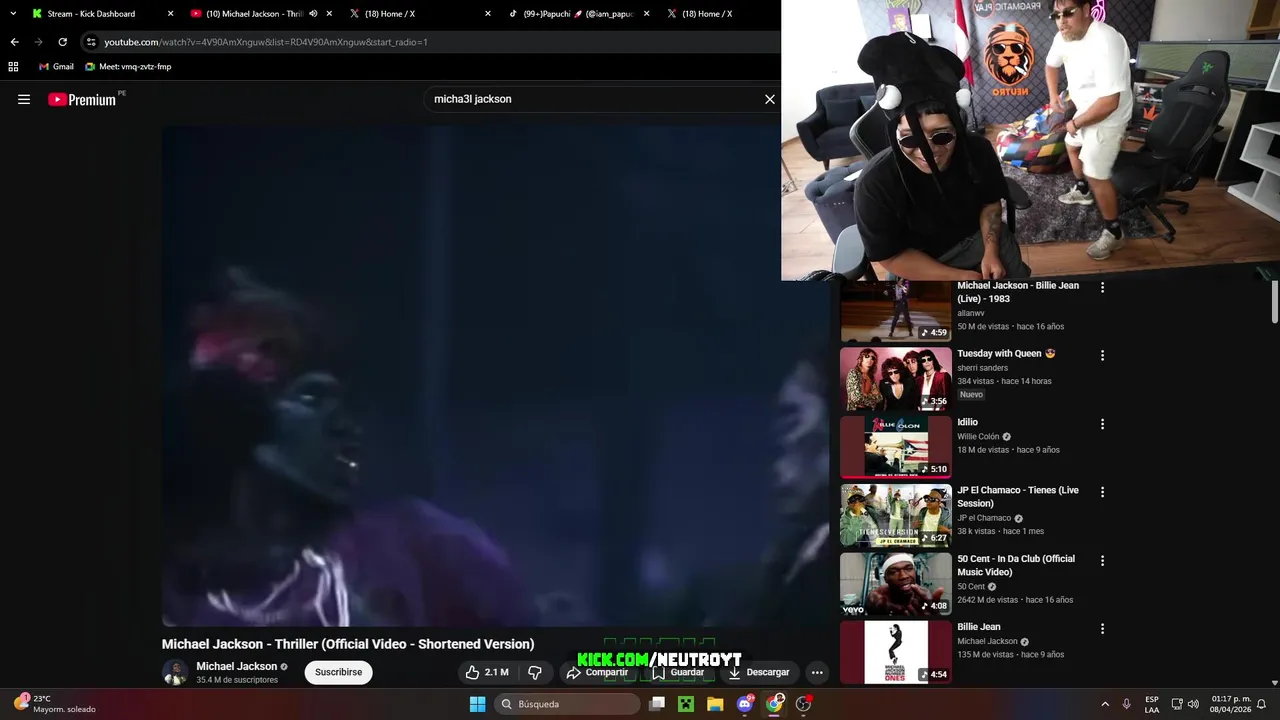Launch Minecraft from the taskbar

pos(686,704)
